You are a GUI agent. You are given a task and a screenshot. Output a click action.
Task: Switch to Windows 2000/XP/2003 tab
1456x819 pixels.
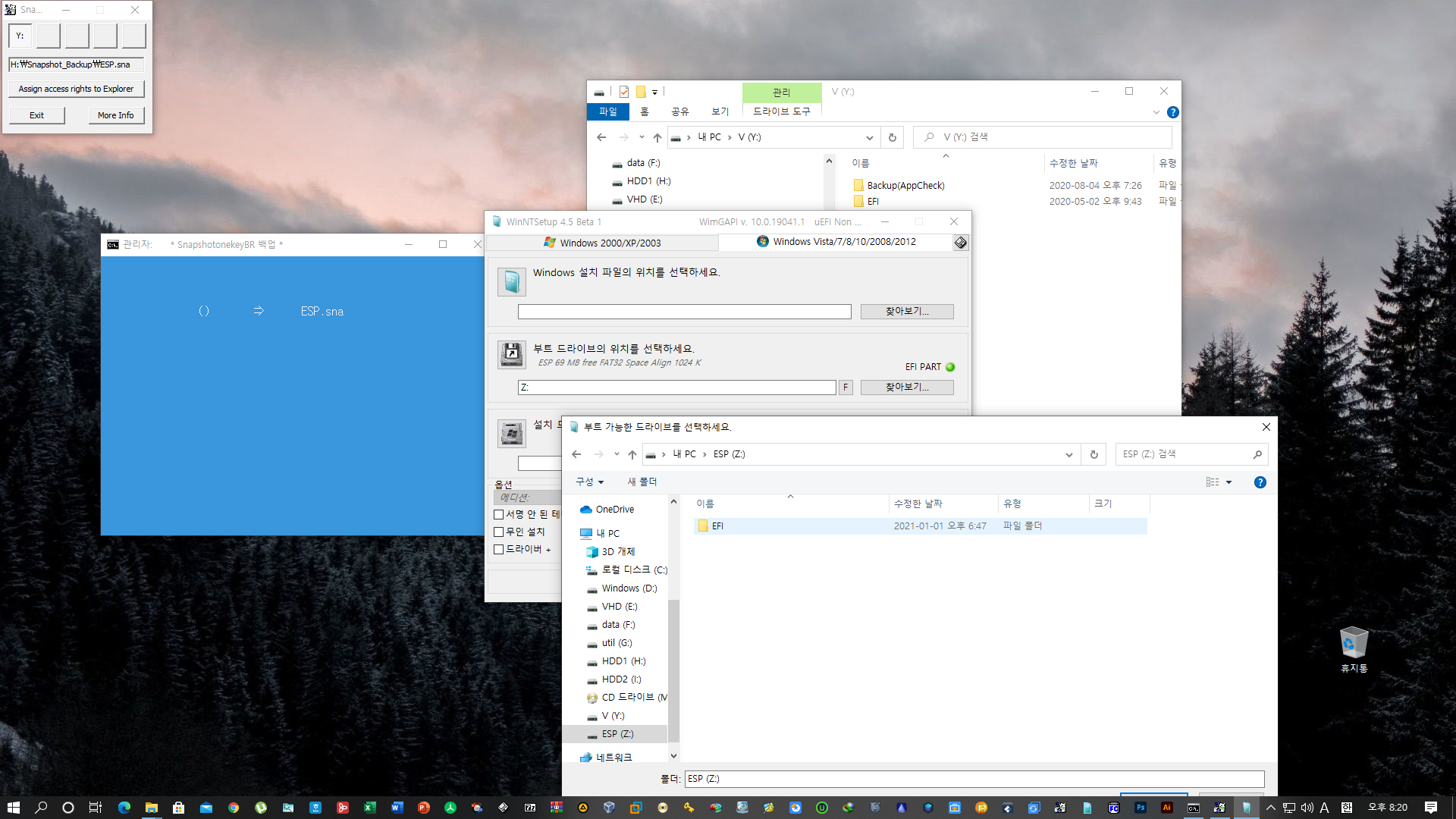(602, 243)
